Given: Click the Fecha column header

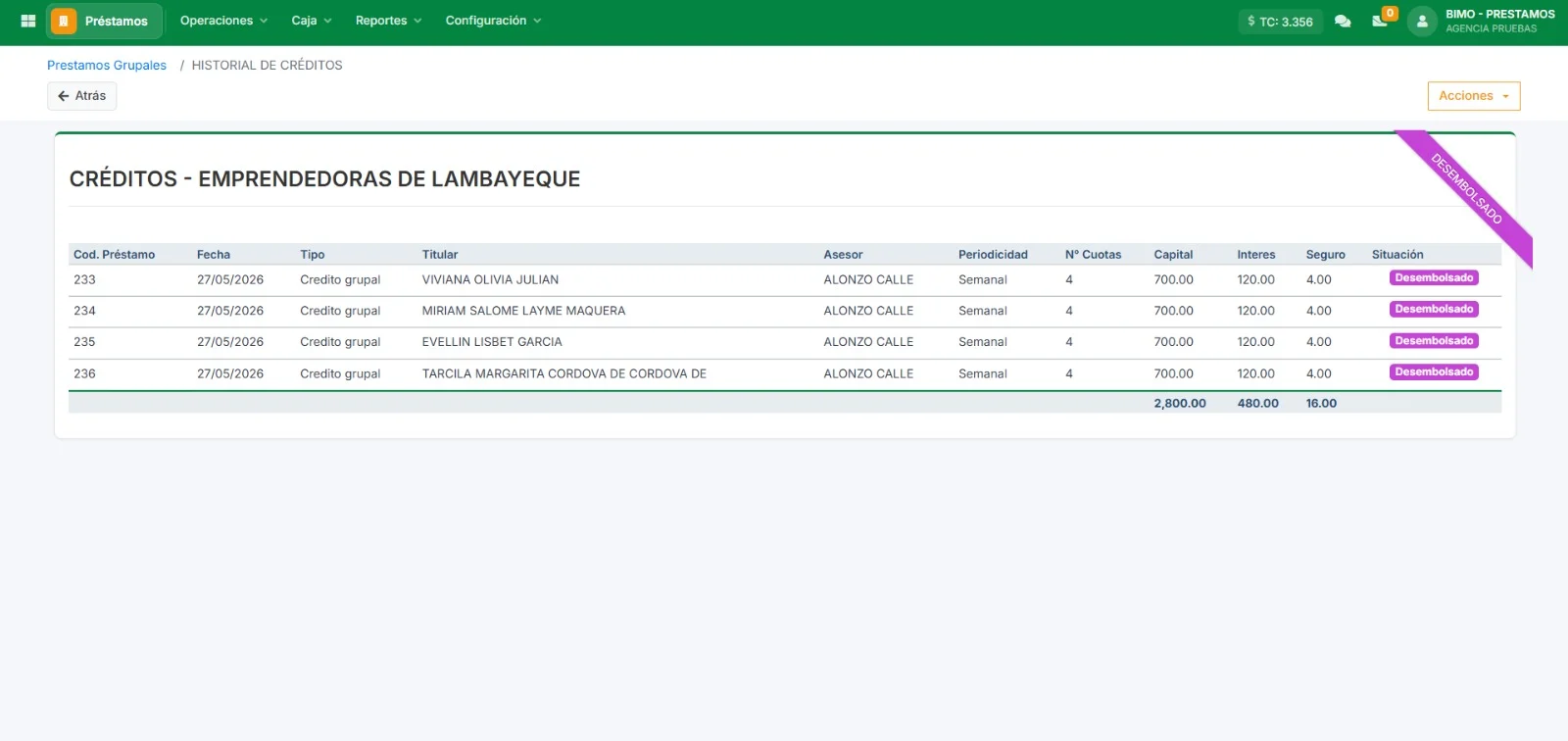Looking at the screenshot, I should pyautogui.click(x=214, y=255).
